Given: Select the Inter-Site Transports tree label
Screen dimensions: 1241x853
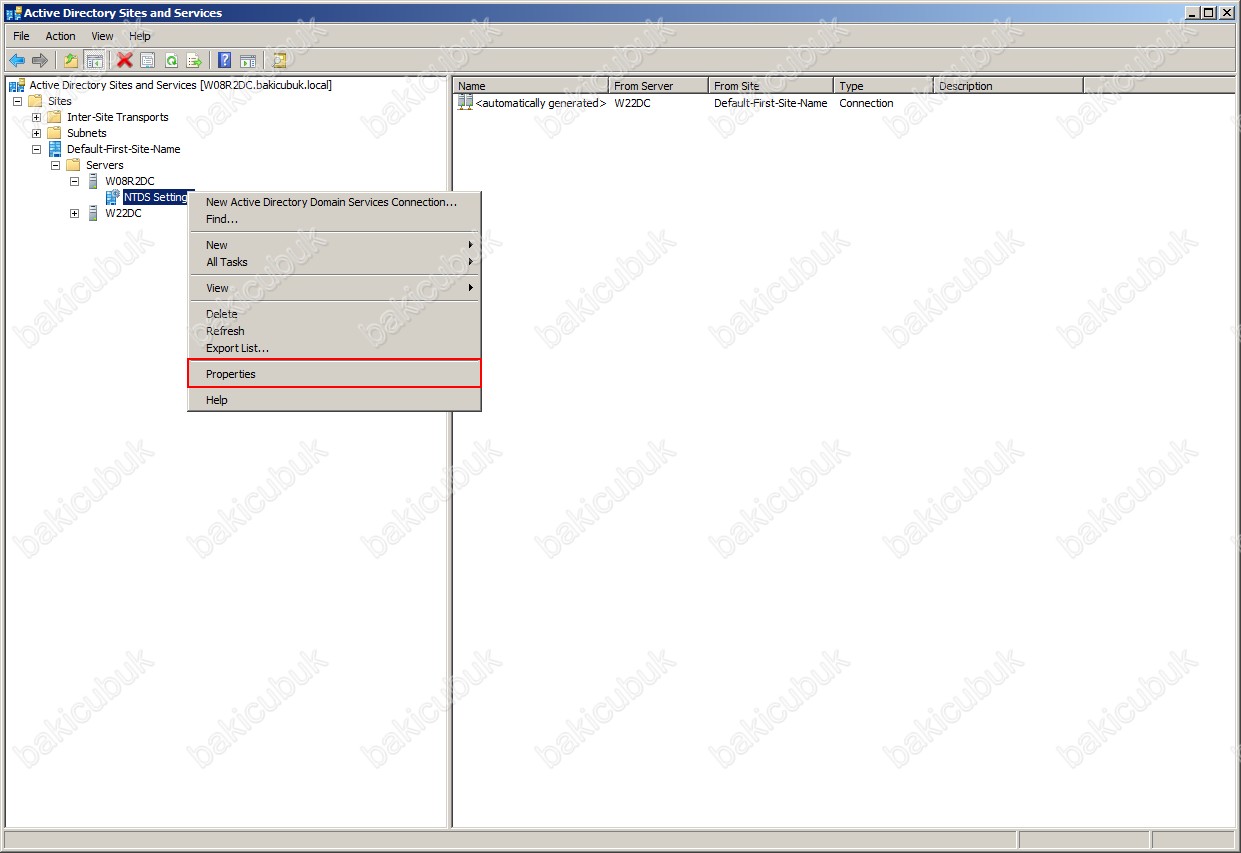Looking at the screenshot, I should point(118,117).
